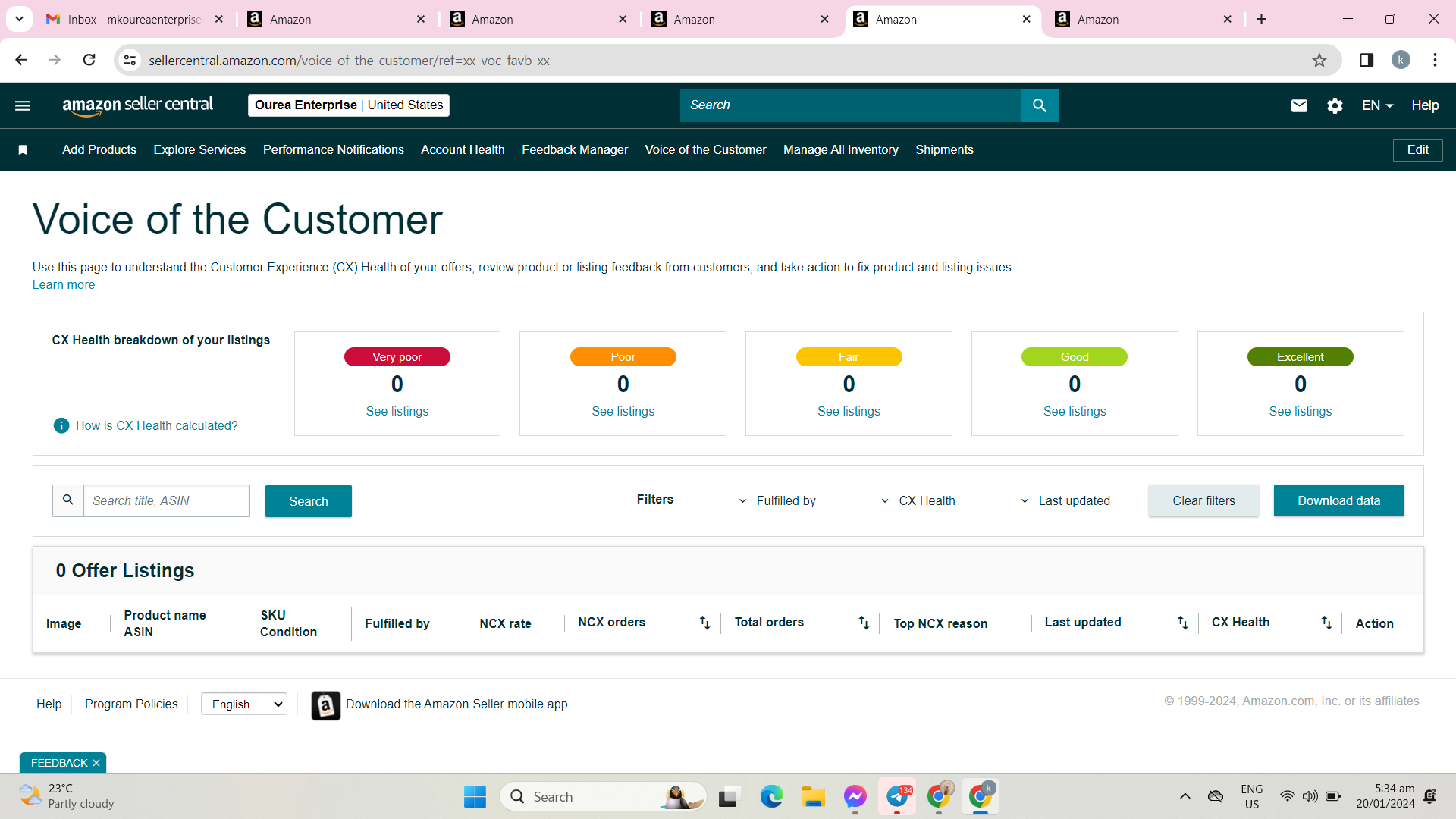Open Manage All Inventory

(841, 150)
